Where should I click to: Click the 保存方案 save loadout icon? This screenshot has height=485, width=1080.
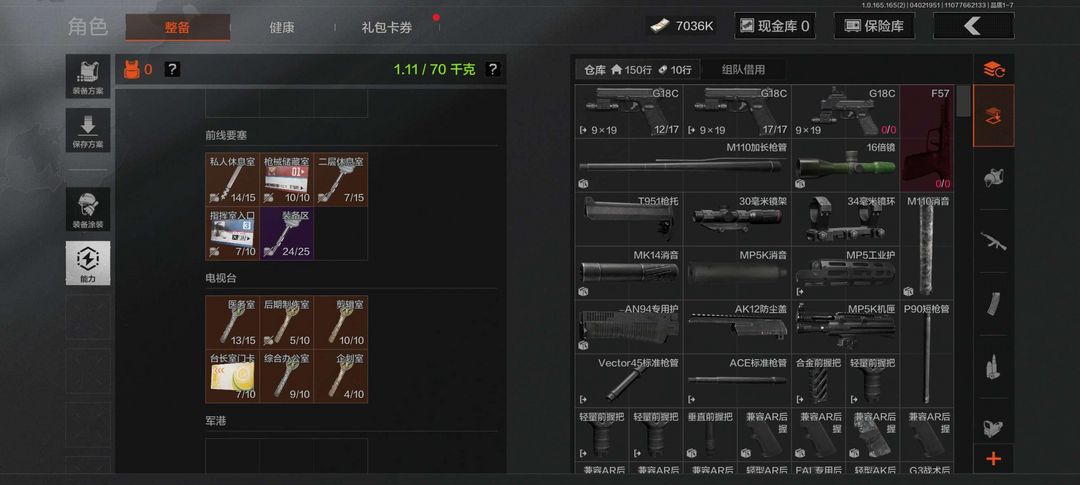pos(88,130)
